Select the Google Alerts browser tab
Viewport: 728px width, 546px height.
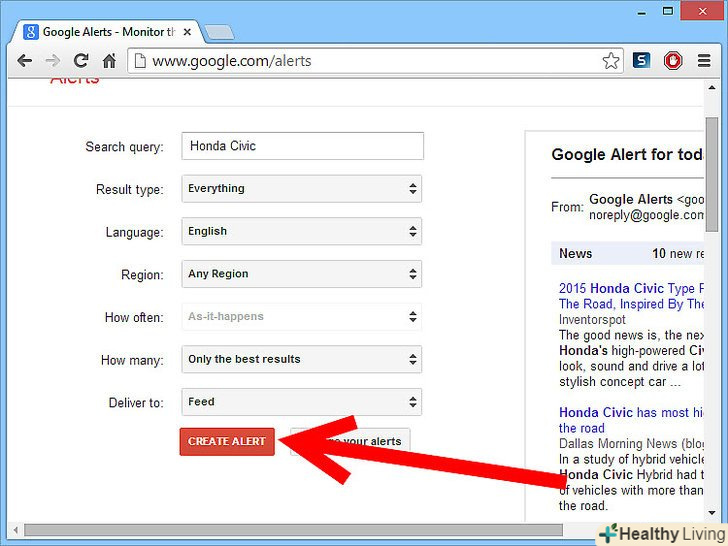point(108,32)
